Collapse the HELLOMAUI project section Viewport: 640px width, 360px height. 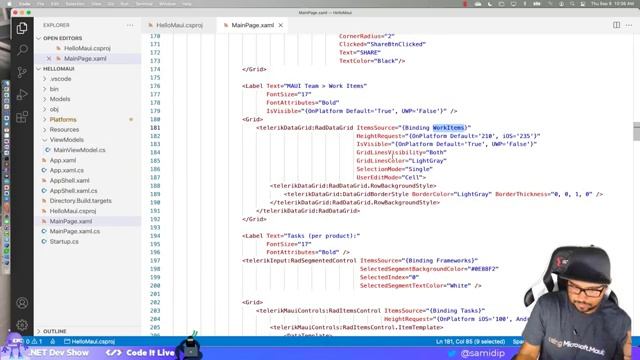[x=58, y=69]
